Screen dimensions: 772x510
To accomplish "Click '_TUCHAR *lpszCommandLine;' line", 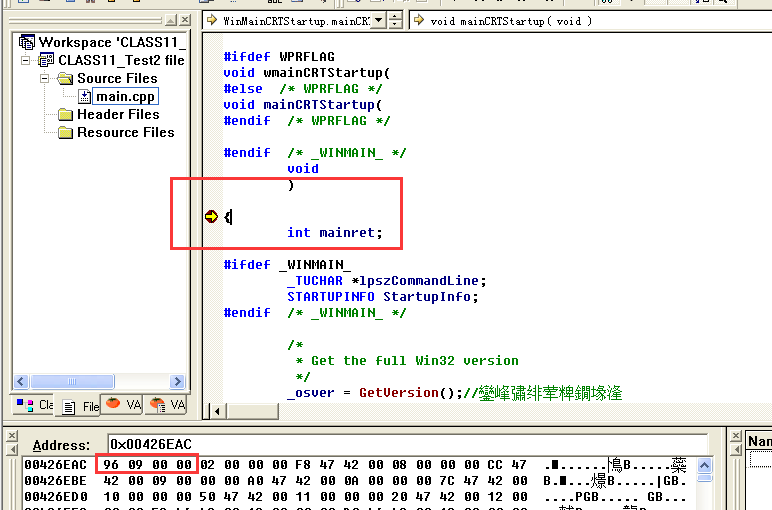I will click(x=386, y=281).
